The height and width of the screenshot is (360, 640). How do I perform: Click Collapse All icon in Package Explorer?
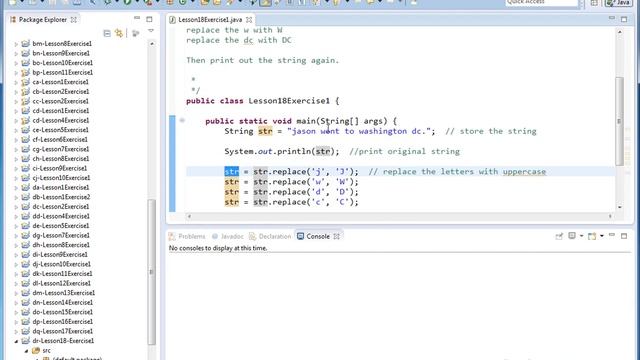point(107,33)
